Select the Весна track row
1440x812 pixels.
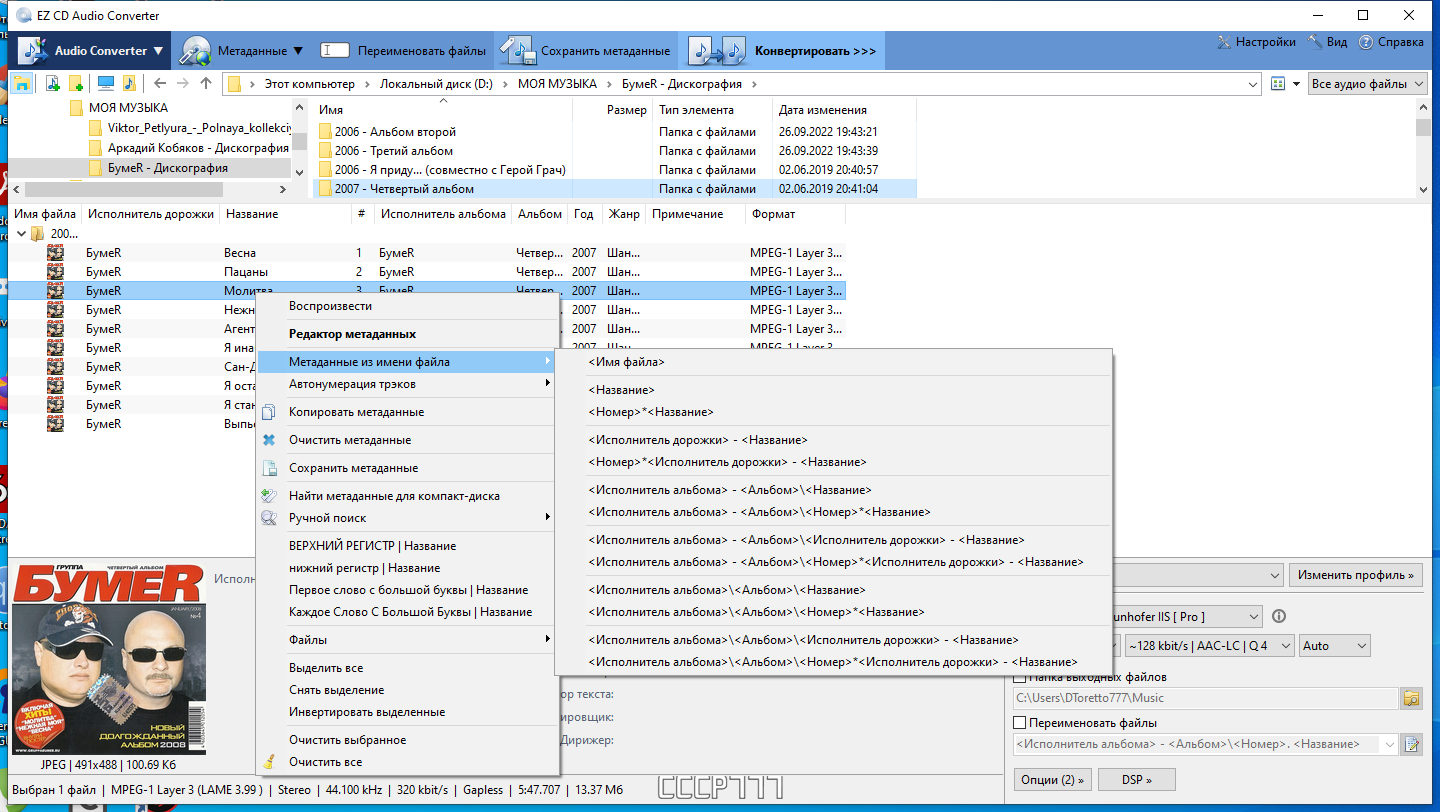point(428,253)
